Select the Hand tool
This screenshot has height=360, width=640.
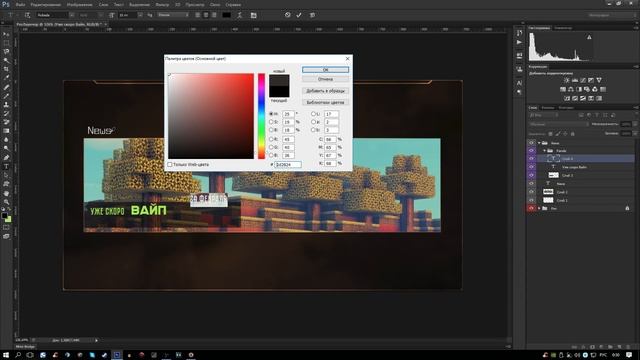tap(6, 193)
